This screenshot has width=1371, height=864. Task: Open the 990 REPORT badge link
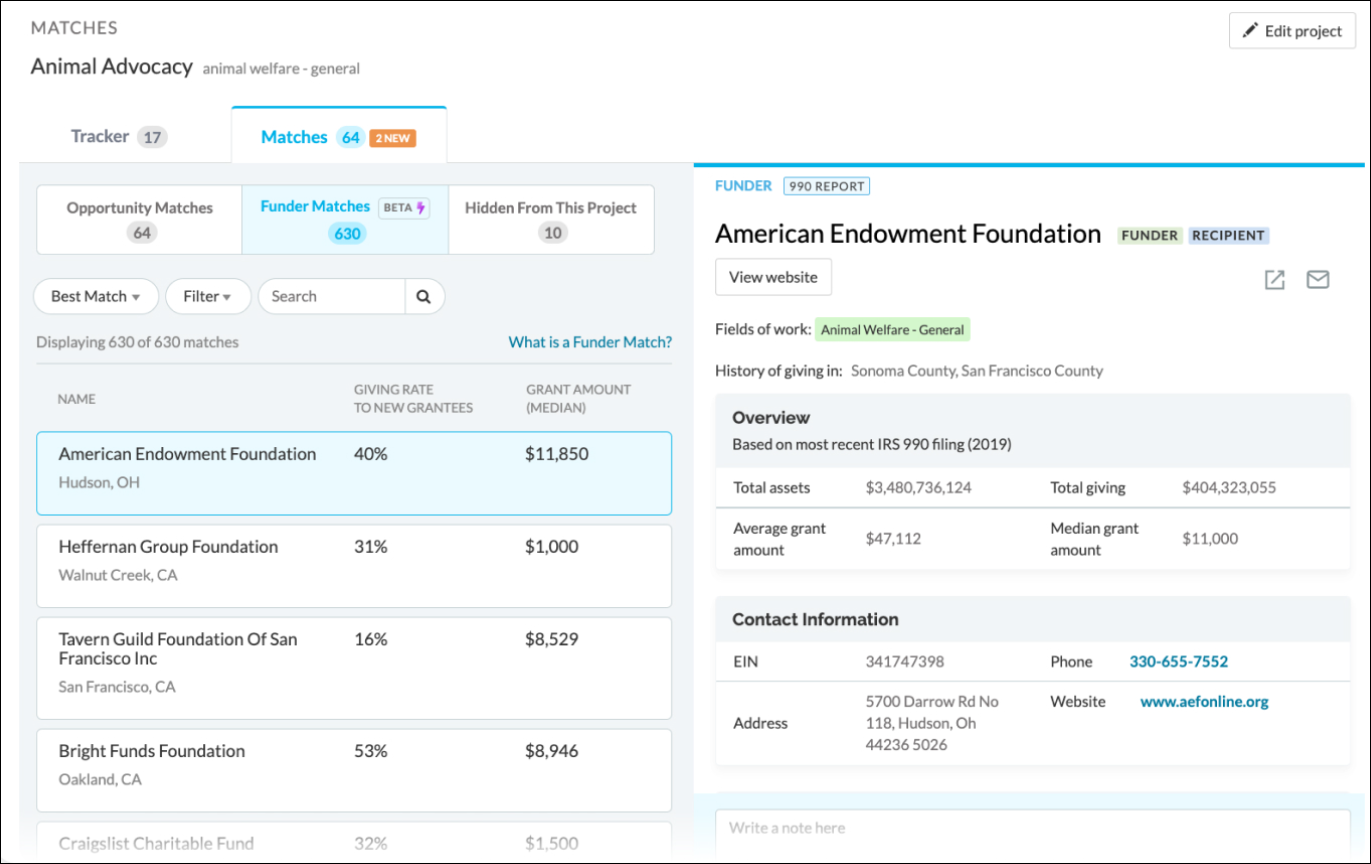point(827,186)
